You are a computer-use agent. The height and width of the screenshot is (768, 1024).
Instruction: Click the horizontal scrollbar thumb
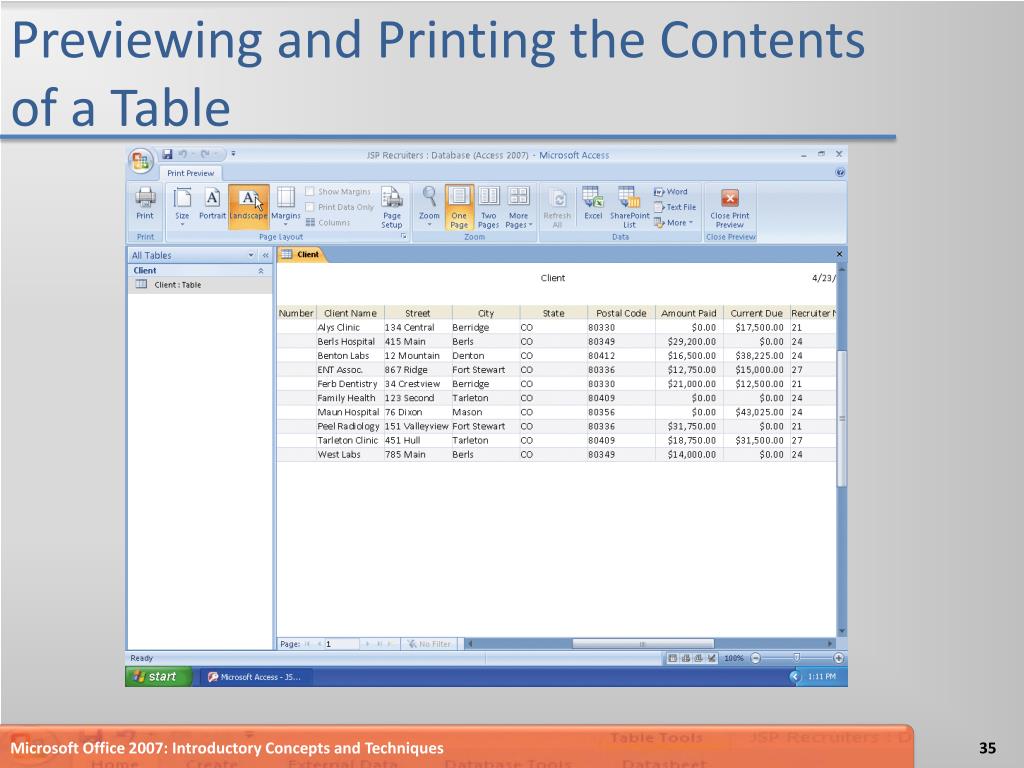pos(643,644)
